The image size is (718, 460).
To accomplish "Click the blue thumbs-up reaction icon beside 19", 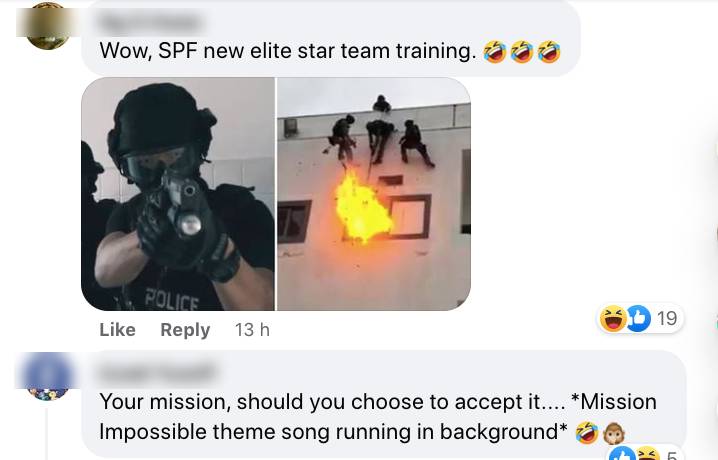I will click(x=638, y=318).
